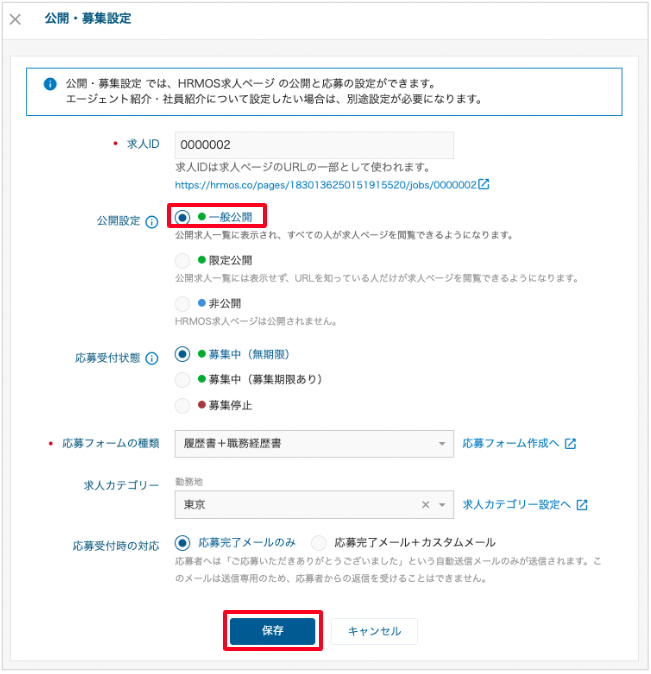Close the 公開・募集設定 dialog with X icon

15,19
